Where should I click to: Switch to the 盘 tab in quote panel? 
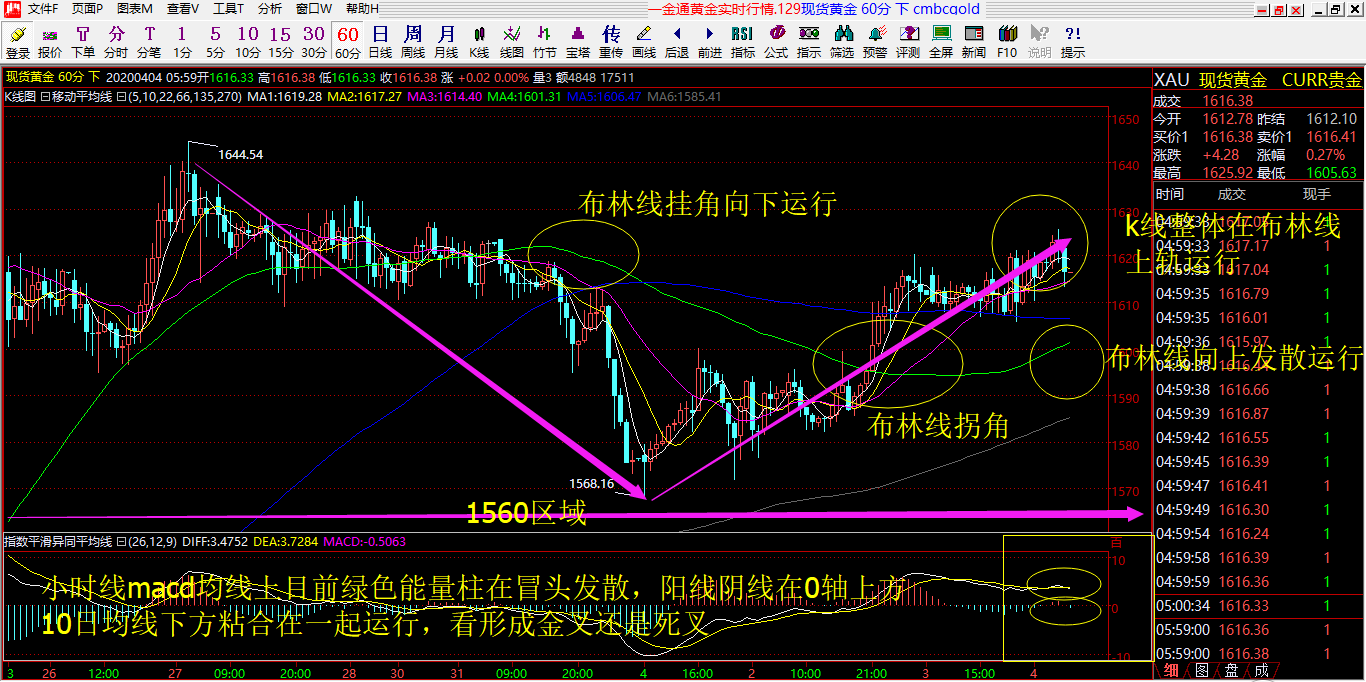(1231, 671)
